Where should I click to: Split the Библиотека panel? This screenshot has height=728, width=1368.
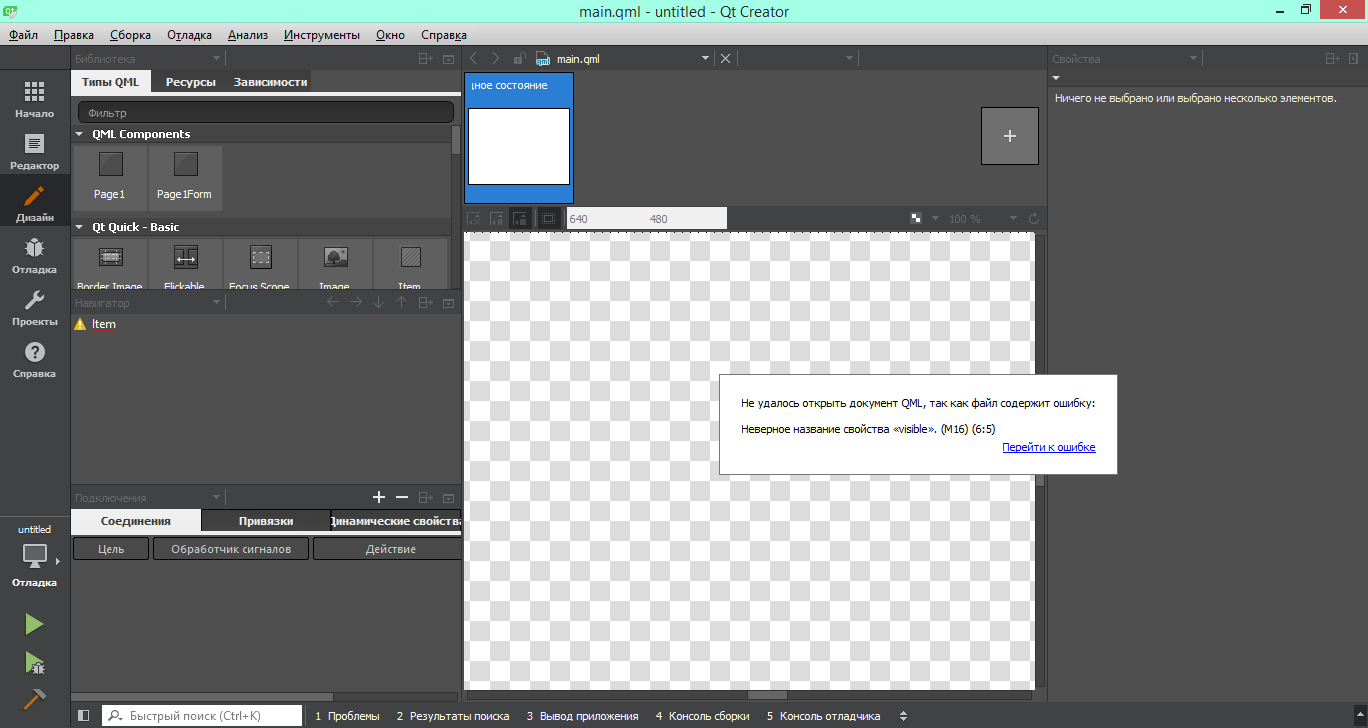(425, 59)
